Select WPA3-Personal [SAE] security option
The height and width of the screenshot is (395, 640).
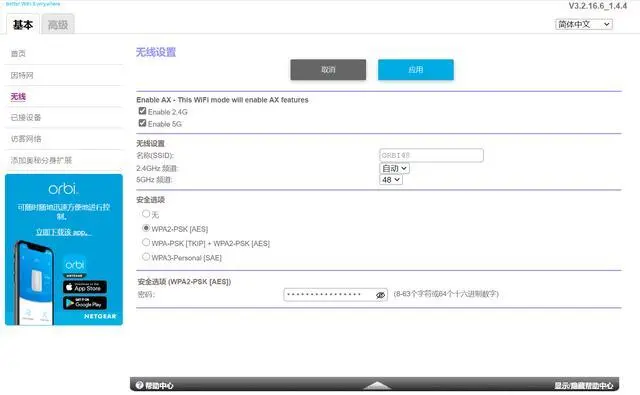pos(146,257)
